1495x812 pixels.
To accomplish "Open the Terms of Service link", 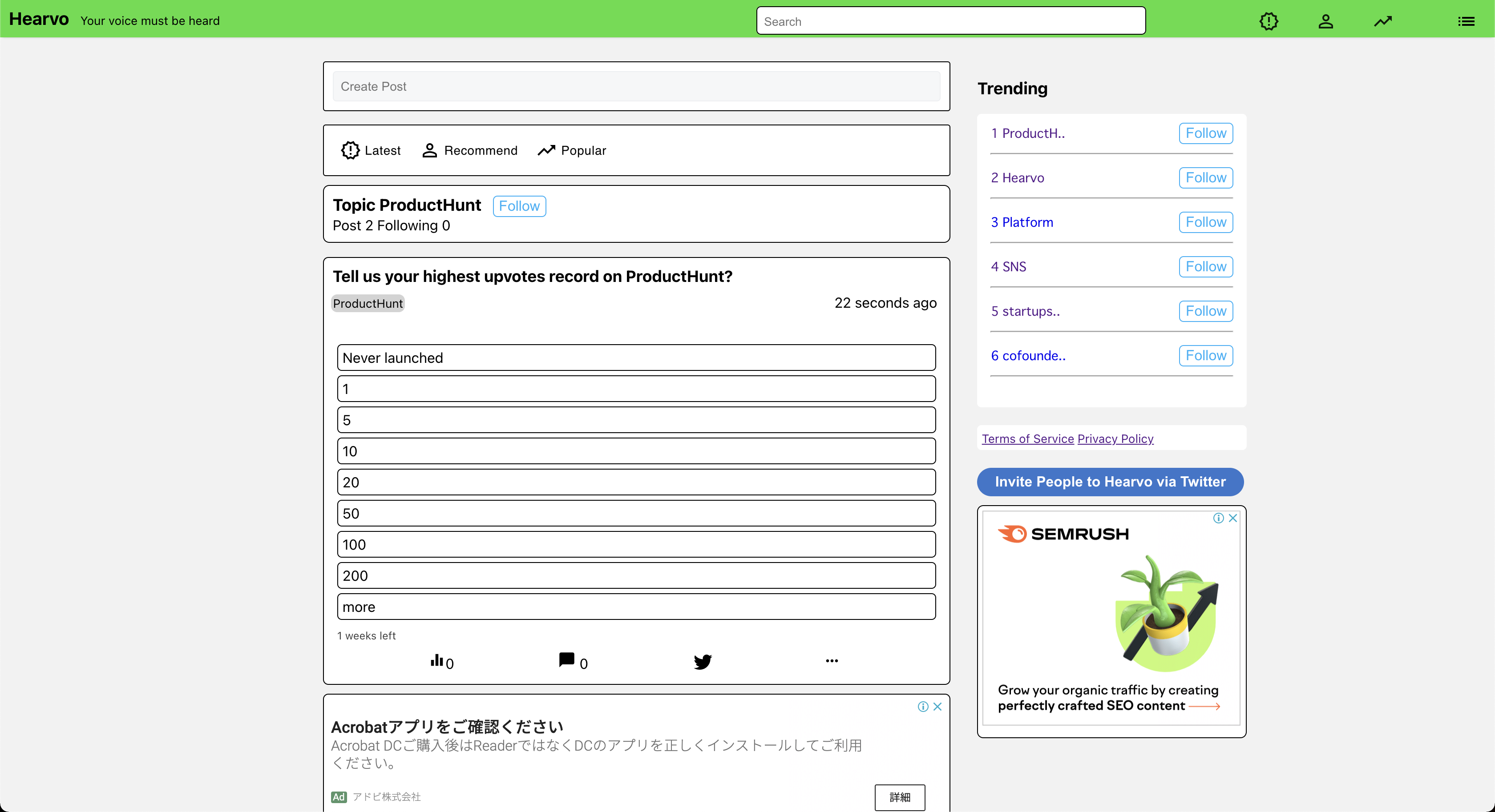I will 1027,439.
